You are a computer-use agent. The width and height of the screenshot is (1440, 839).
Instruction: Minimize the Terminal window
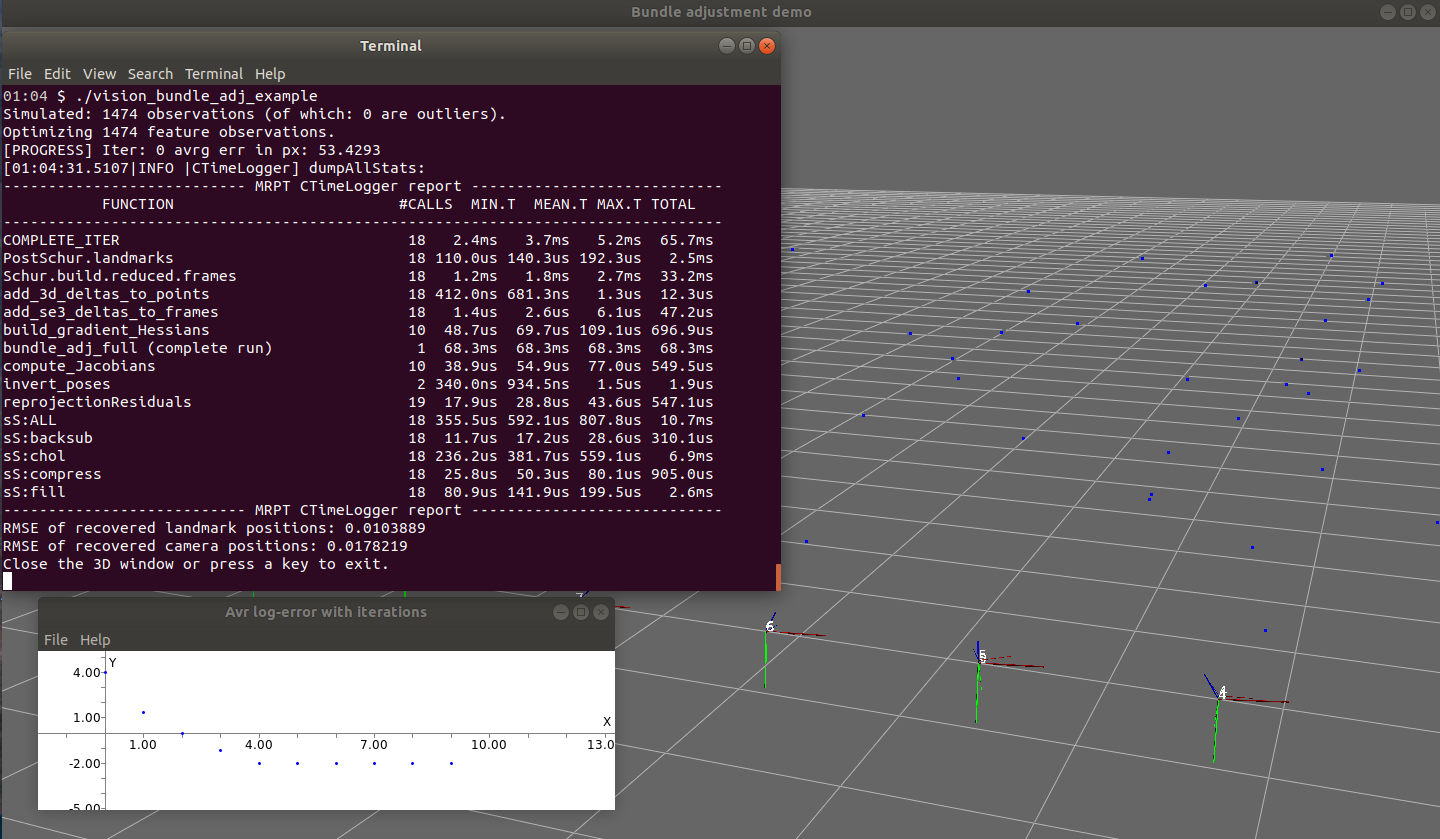726,45
